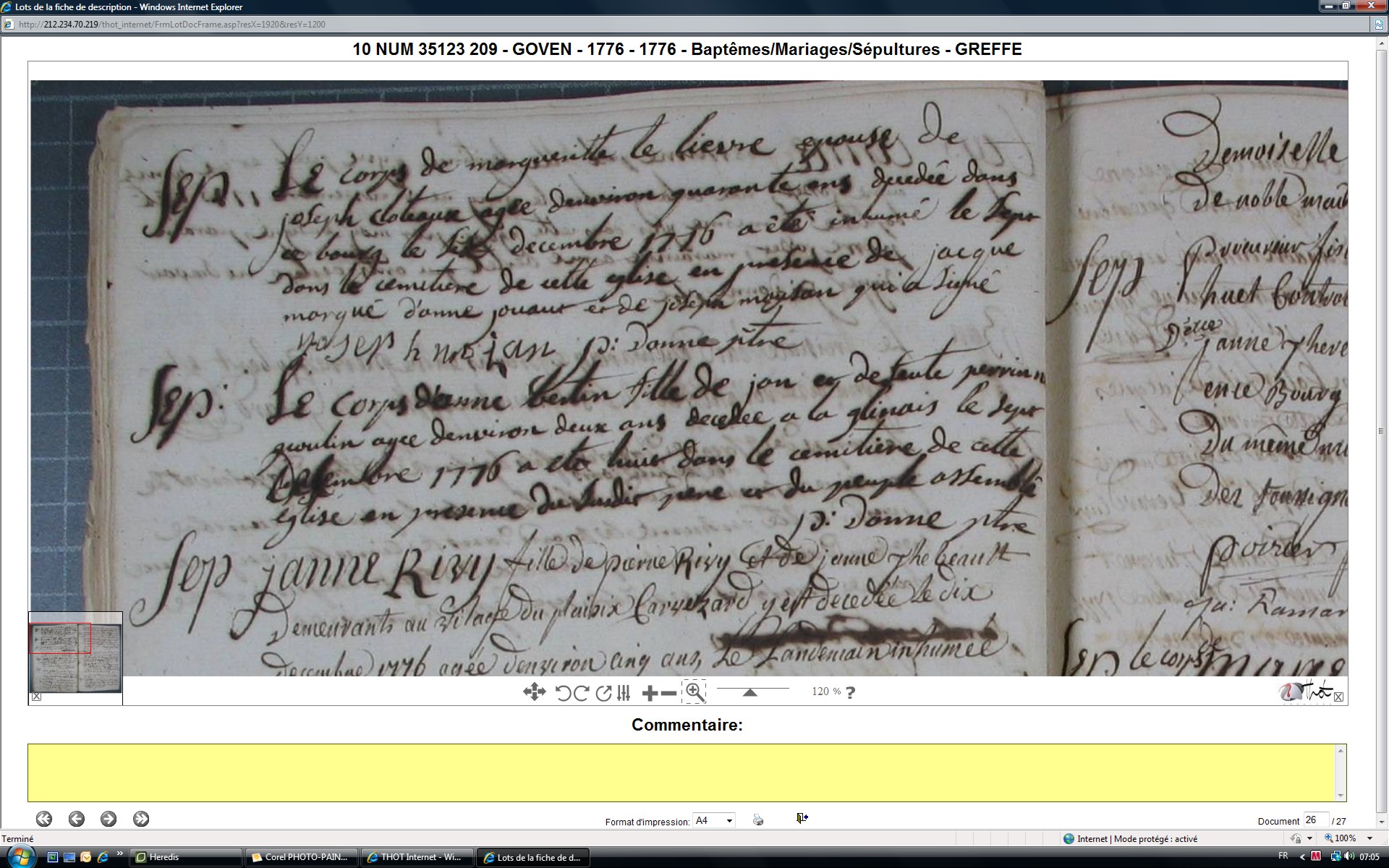Screen dimensions: 1389x868
Task: Switch to Heredis in the taskbar
Action: 185,857
